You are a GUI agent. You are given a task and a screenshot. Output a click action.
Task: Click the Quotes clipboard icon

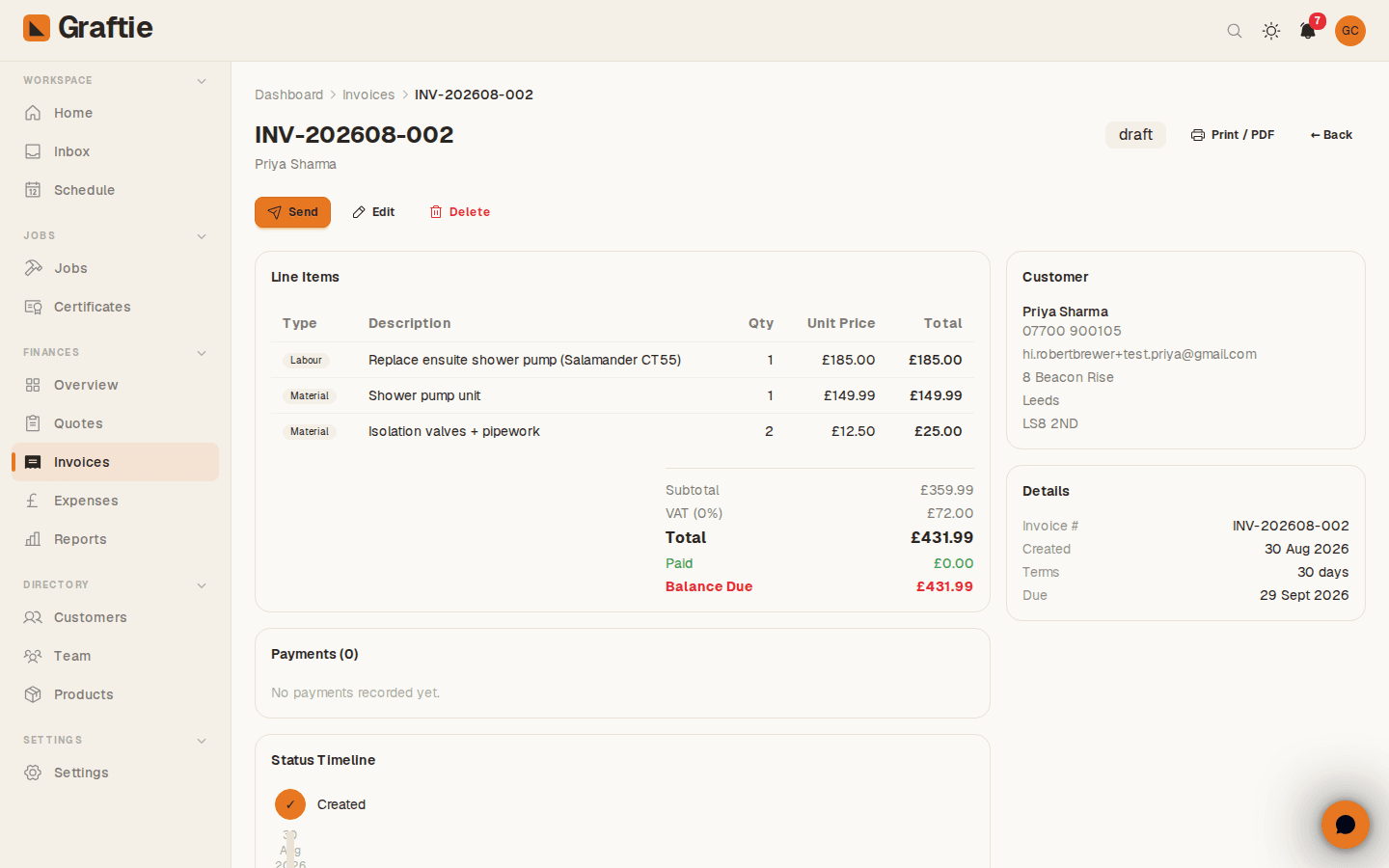pyautogui.click(x=33, y=423)
